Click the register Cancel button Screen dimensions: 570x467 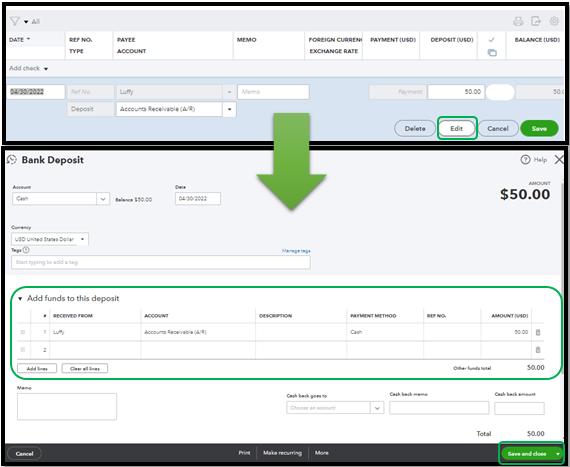[x=498, y=129]
